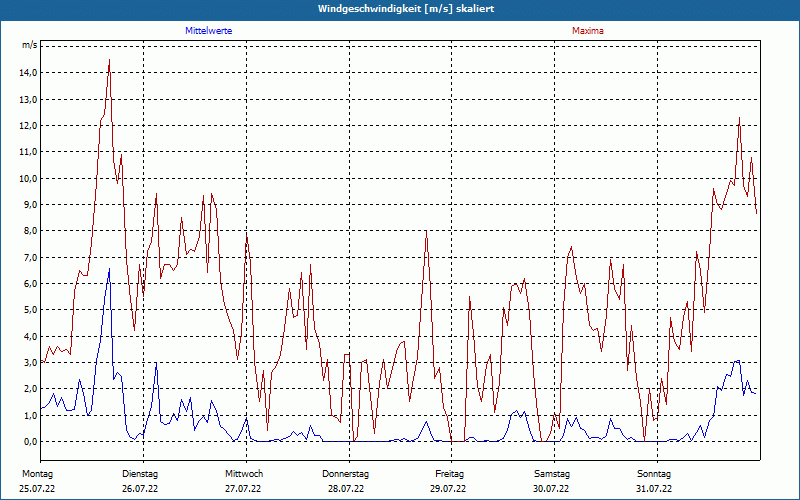Click the '1,0' y-axis value

tap(31, 416)
